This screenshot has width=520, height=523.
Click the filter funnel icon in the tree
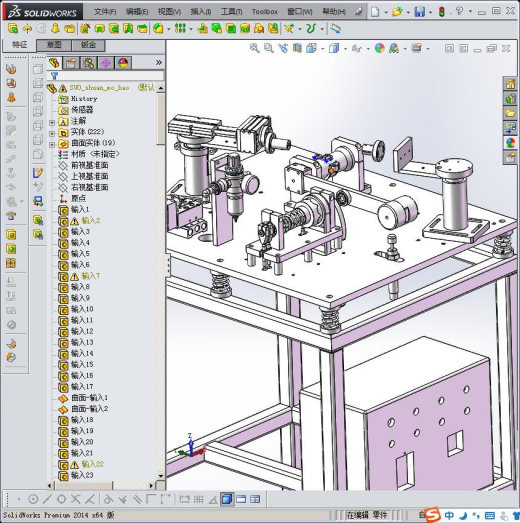55,76
